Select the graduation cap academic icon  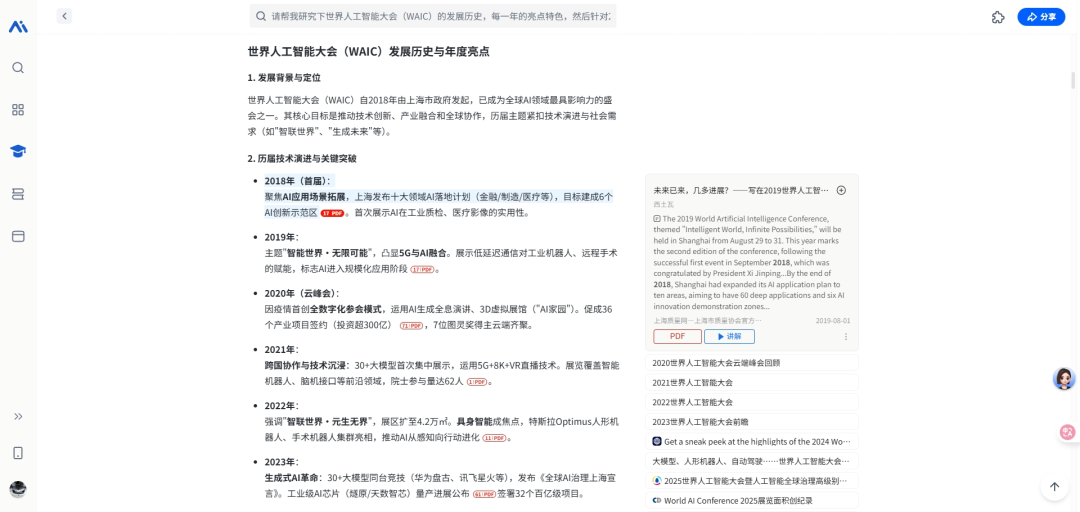coord(18,152)
